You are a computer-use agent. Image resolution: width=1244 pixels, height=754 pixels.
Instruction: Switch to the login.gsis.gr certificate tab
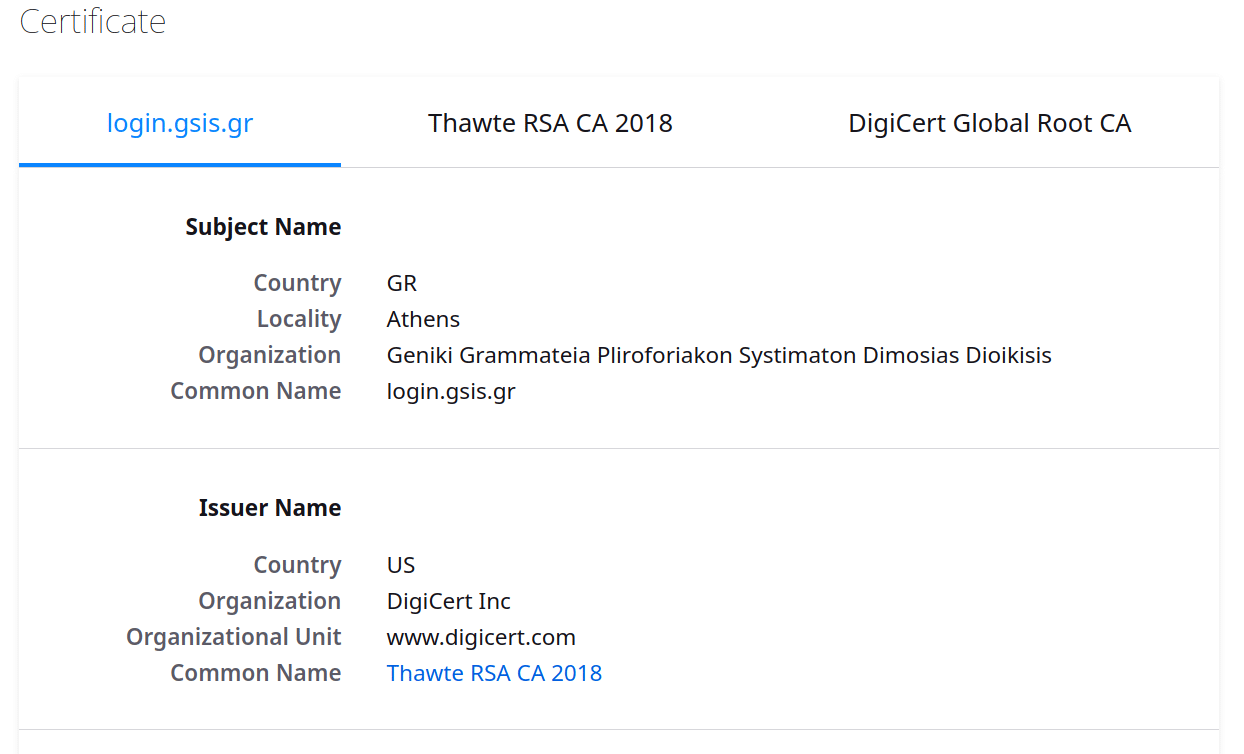180,123
